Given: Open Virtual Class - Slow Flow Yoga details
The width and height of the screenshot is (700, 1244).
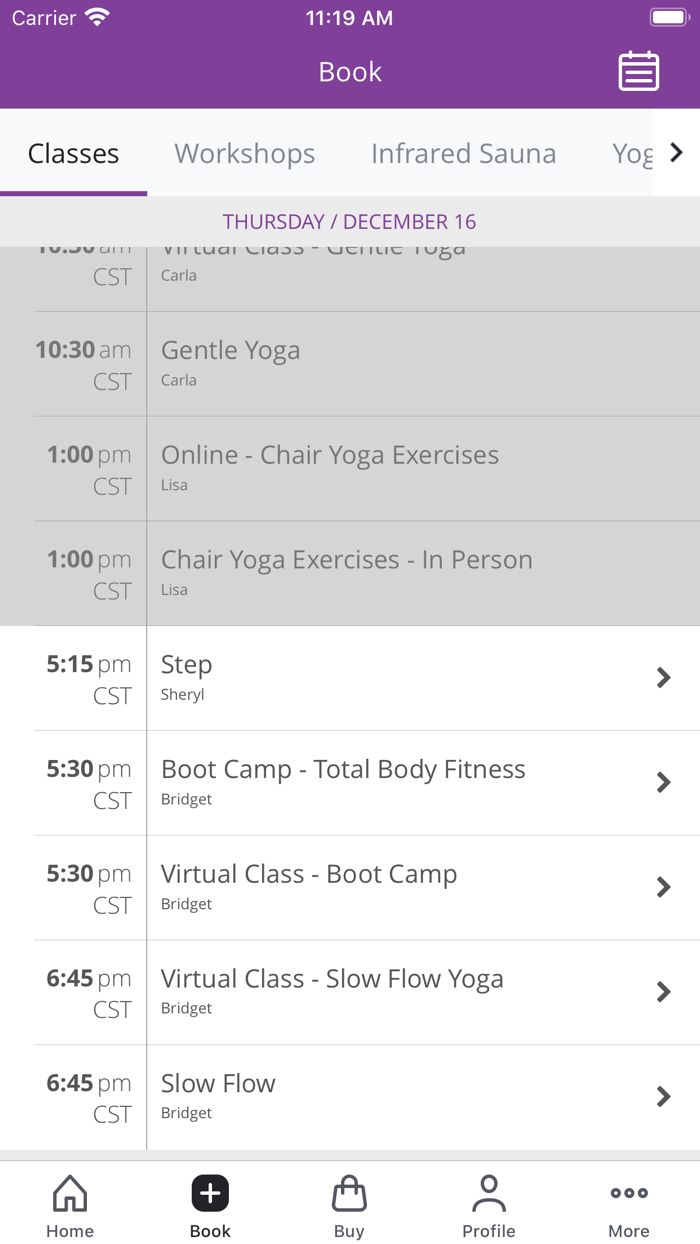Looking at the screenshot, I should pyautogui.click(x=350, y=992).
